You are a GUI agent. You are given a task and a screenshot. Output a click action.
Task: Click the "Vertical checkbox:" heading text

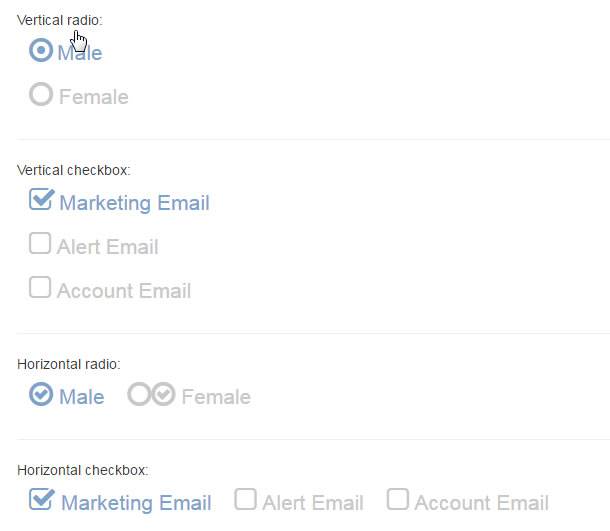pyautogui.click(x=74, y=170)
